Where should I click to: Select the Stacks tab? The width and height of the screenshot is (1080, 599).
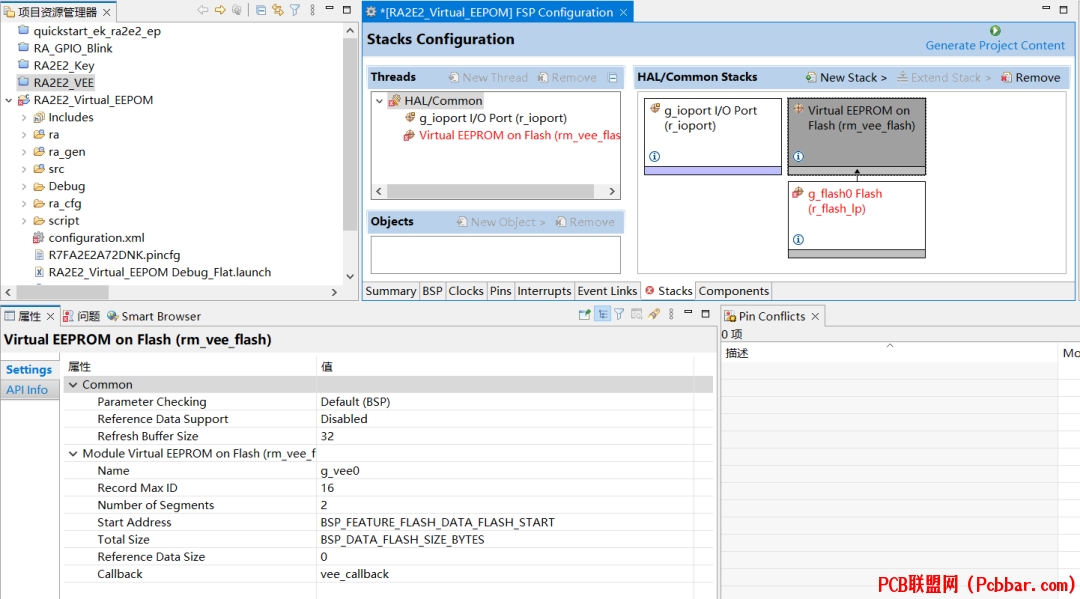coord(668,291)
